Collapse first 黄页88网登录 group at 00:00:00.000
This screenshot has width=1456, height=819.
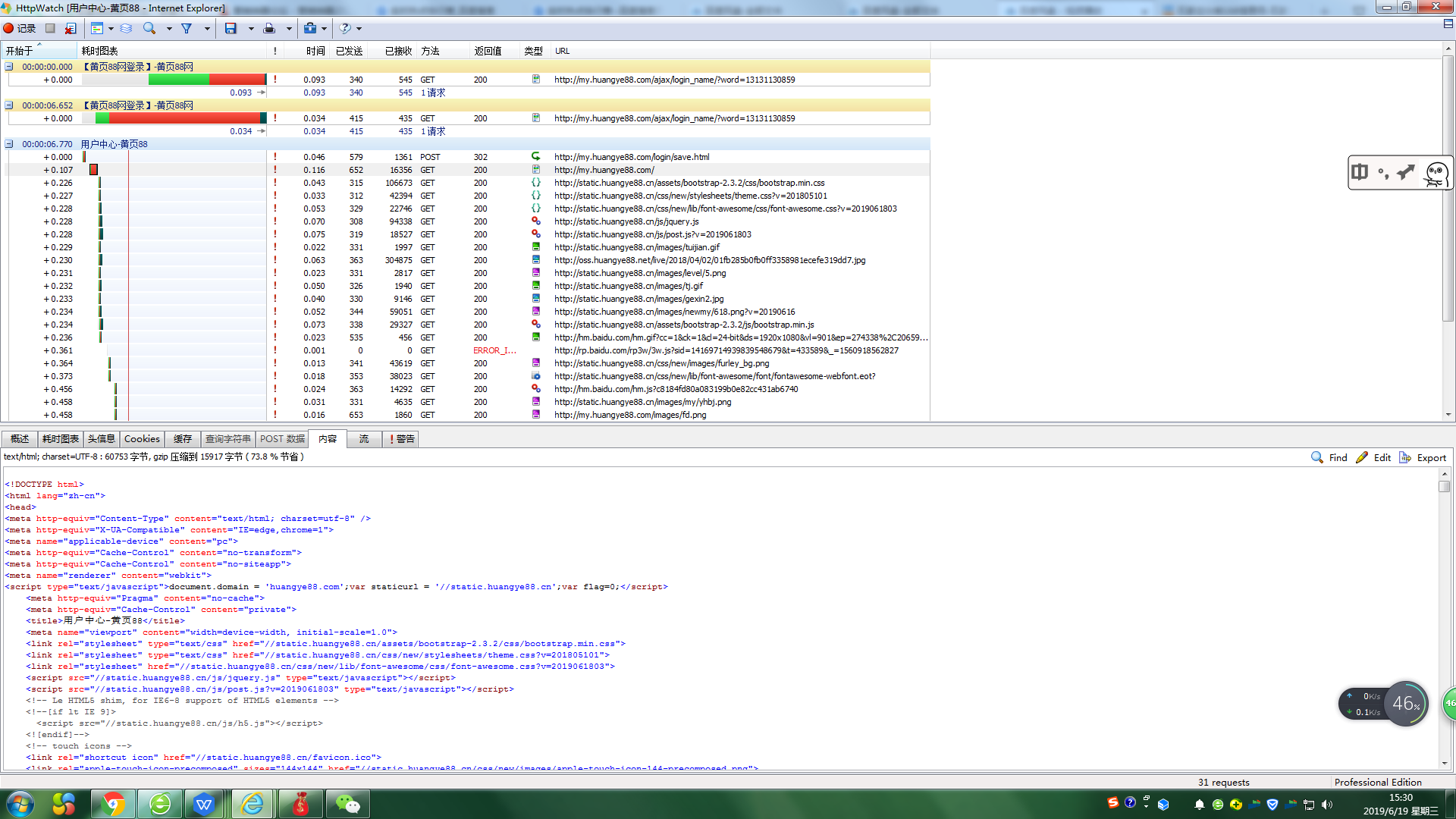click(9, 67)
